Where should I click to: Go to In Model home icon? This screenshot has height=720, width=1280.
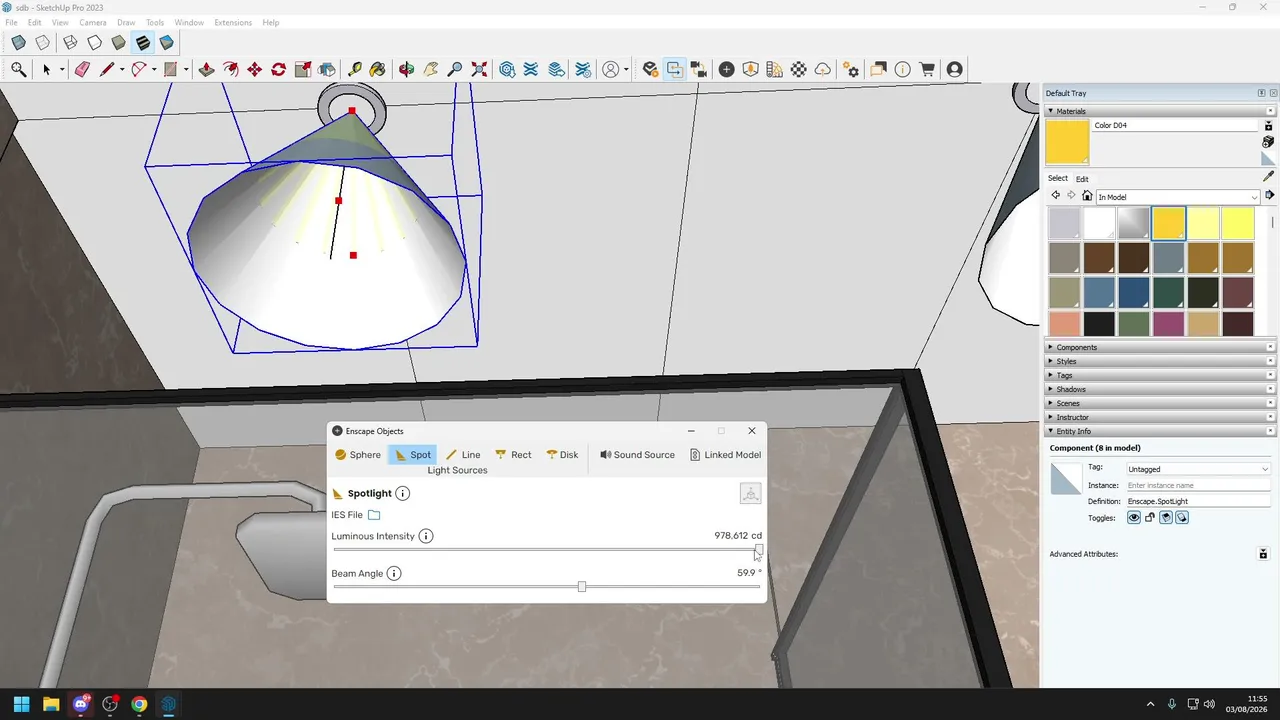1087,196
